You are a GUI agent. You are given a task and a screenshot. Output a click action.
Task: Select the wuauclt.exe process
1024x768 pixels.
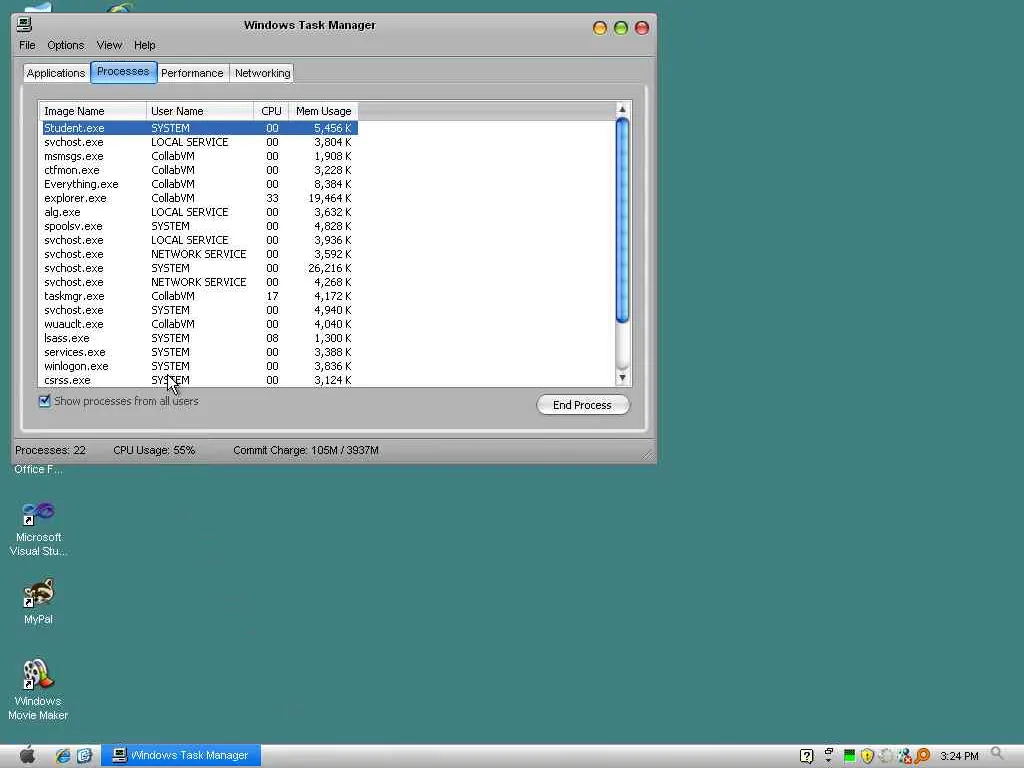(x=200, y=324)
